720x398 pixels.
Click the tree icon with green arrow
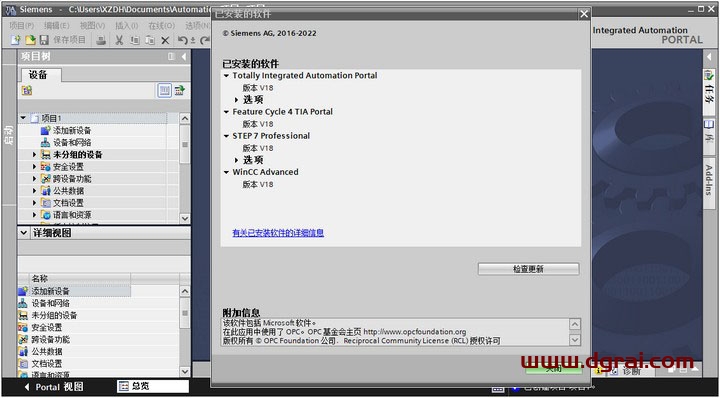pos(180,90)
